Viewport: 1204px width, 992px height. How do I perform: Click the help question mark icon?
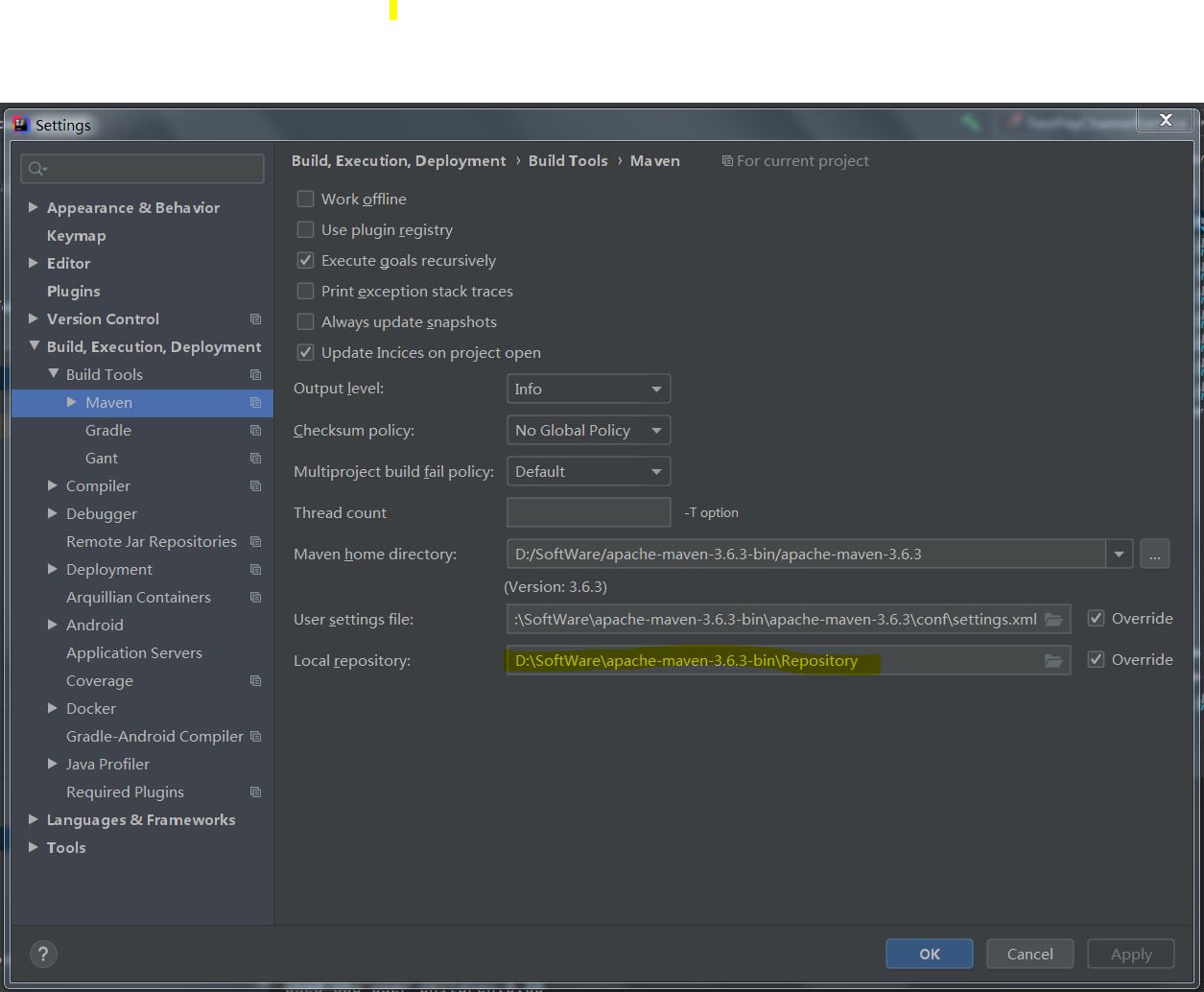pos(43,954)
